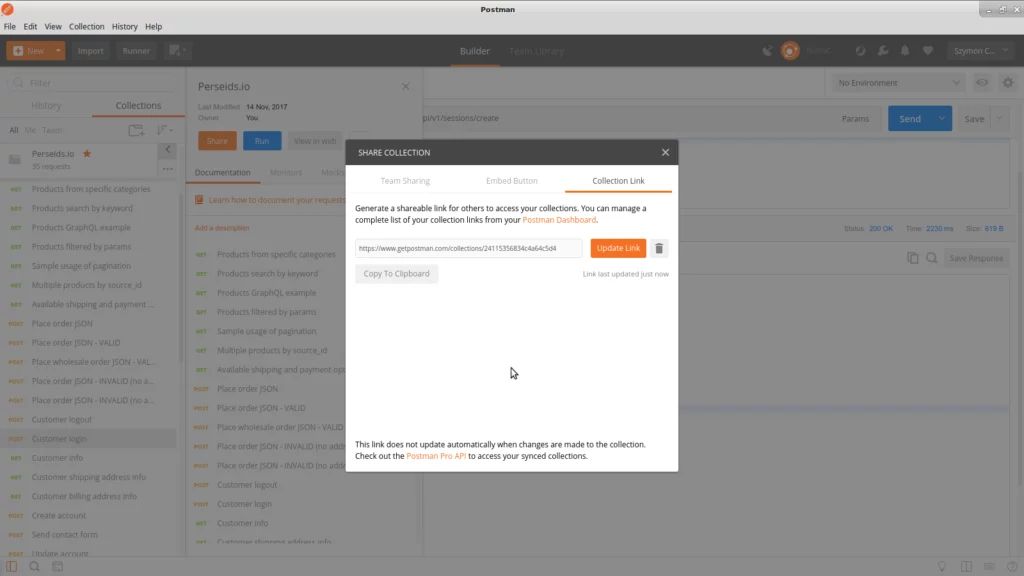
Task: Select the Documentation tab
Action: (223, 172)
